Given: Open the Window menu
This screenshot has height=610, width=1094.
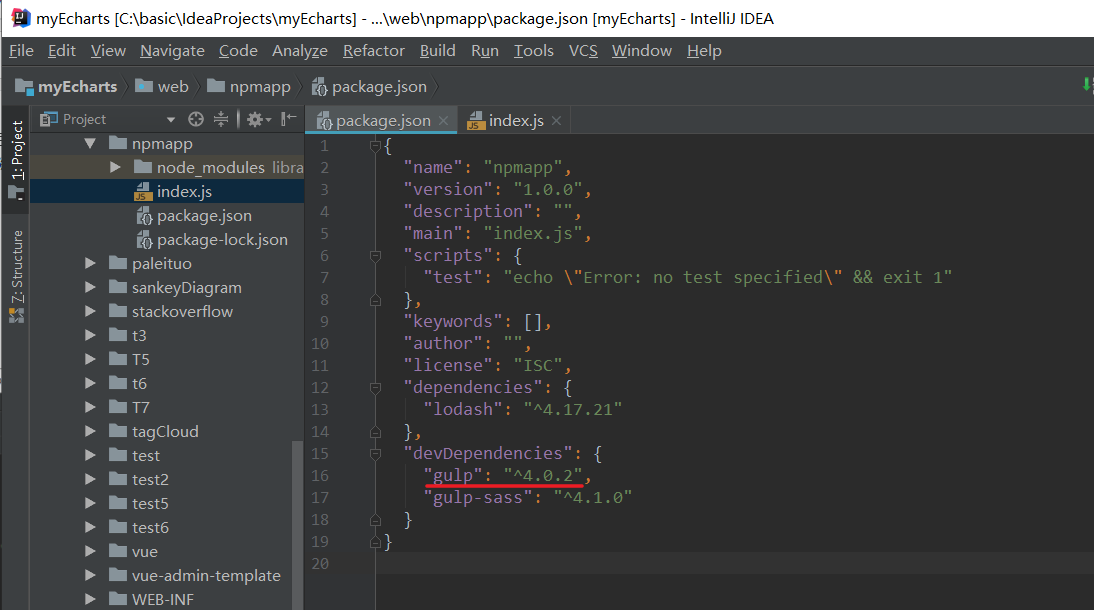Looking at the screenshot, I should (x=641, y=51).
